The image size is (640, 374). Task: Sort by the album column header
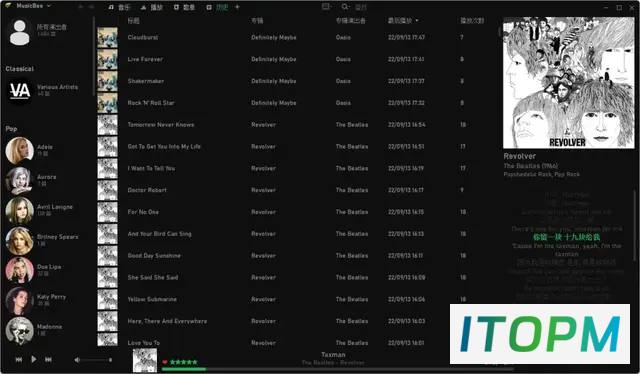[257, 21]
